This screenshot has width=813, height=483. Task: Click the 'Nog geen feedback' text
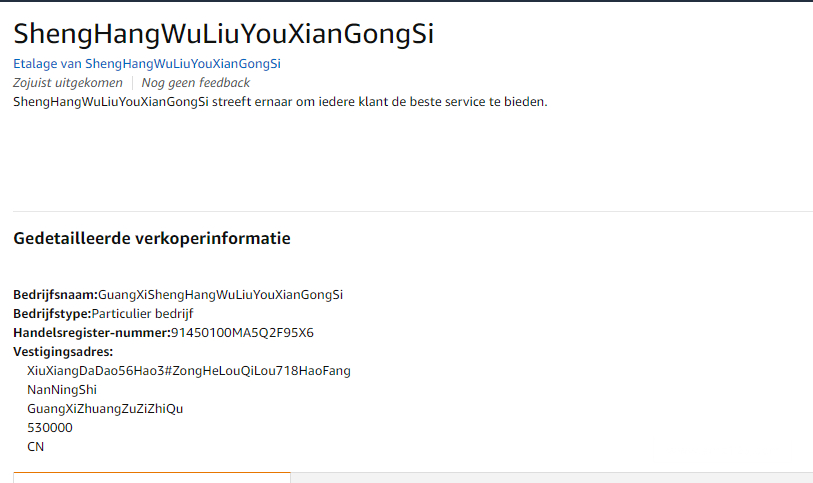(x=195, y=83)
